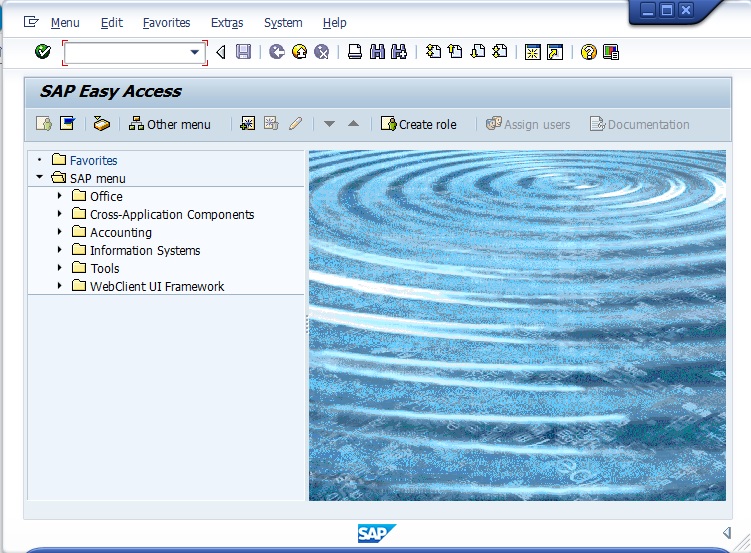Screen dimensions: 751x553
Task: Collapse the SAP menu tree node
Action: (x=39, y=178)
